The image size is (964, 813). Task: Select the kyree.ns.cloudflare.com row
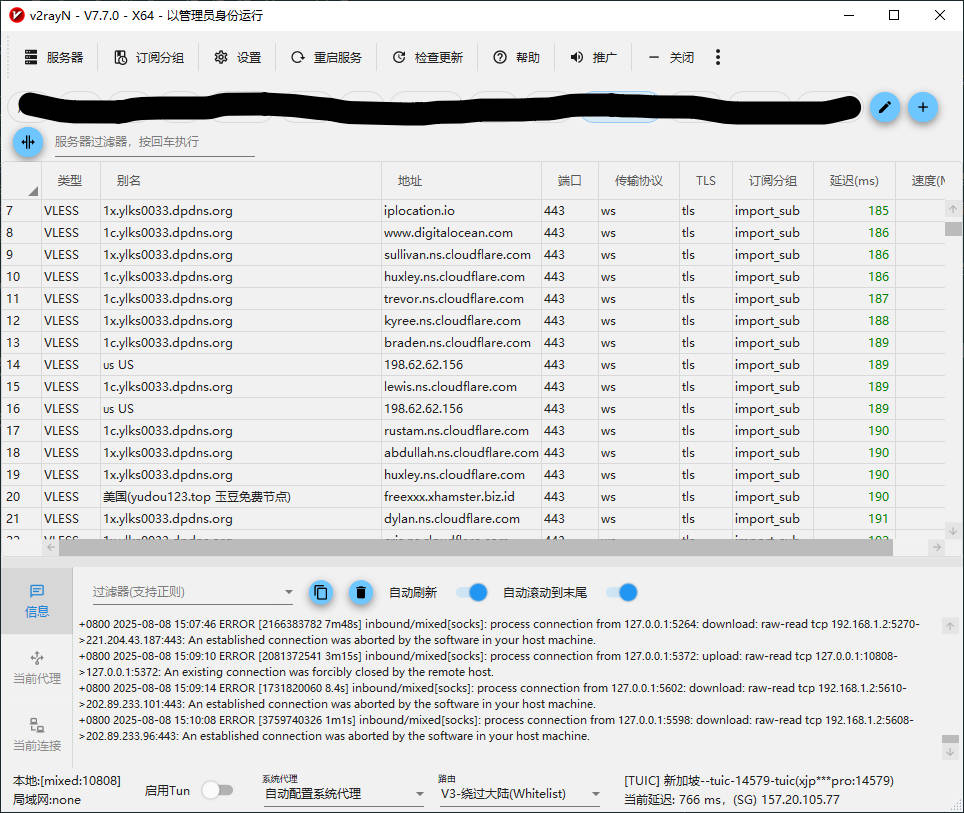point(473,321)
